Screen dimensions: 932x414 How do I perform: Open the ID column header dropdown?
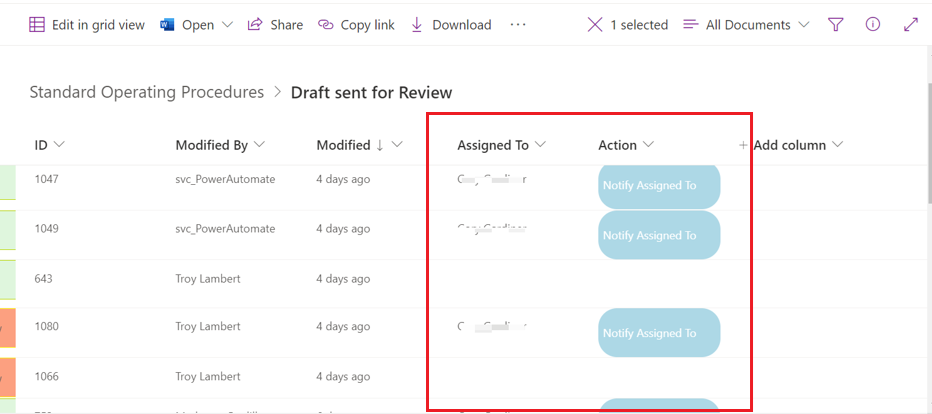point(58,145)
